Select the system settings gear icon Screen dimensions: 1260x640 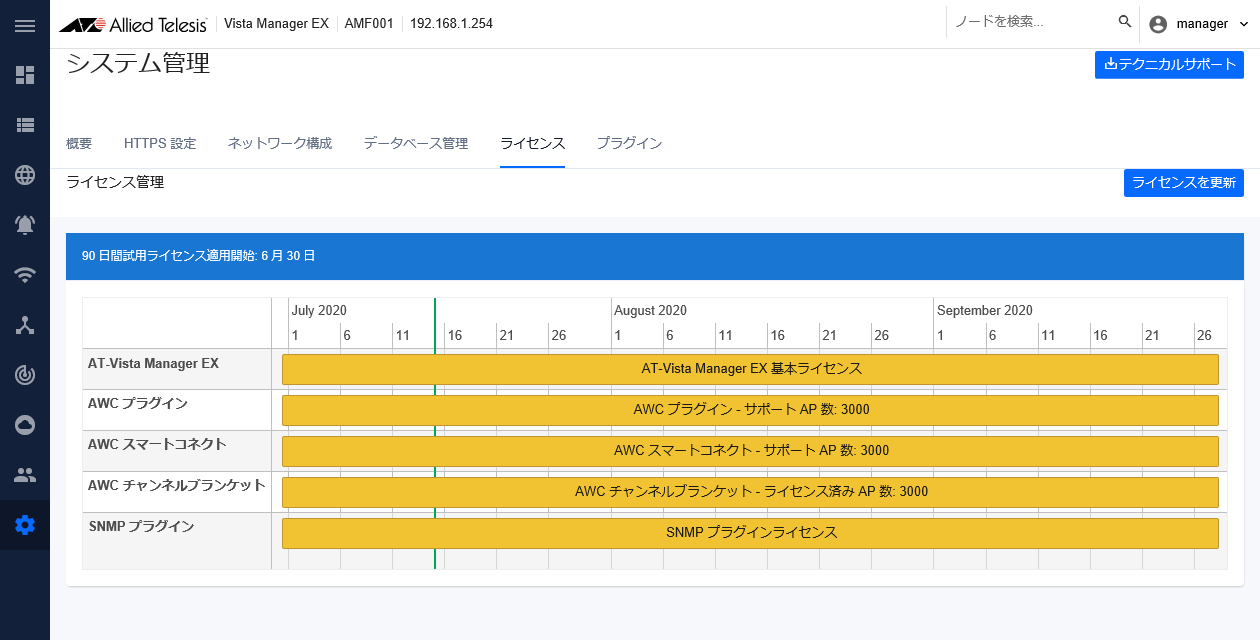pos(25,525)
